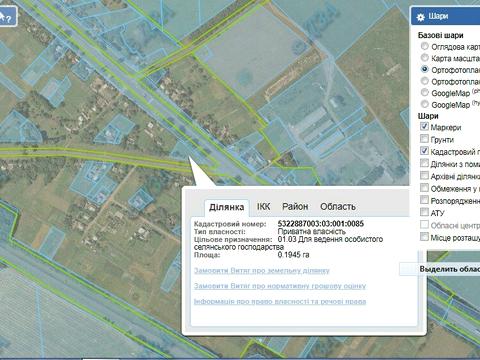Choose the second GoogleMap base layer
The width and height of the screenshot is (480, 360).
coord(424,104)
